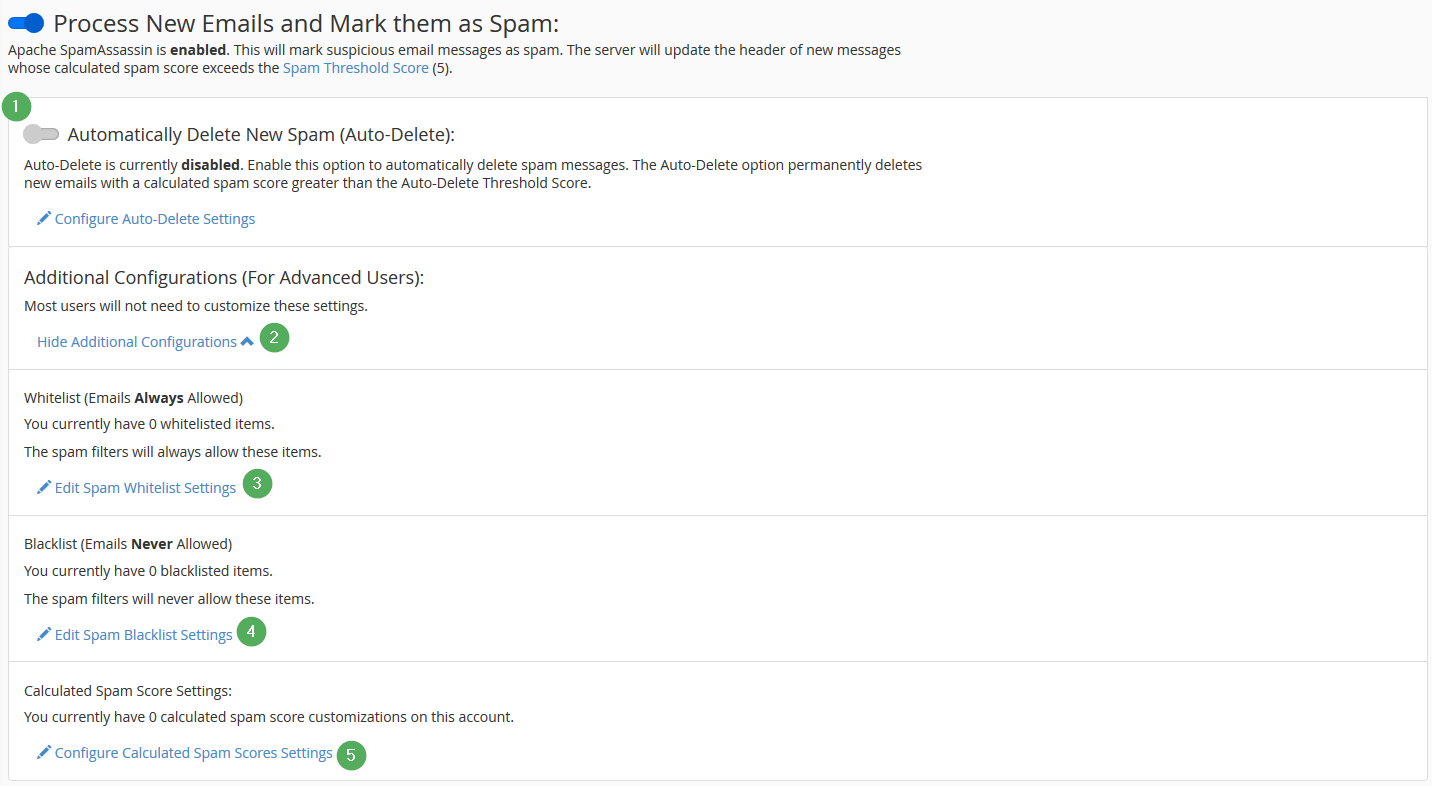Viewport: 1432px width, 786px height.
Task: Click the Additional Configurations heading
Action: pyautogui.click(x=224, y=277)
